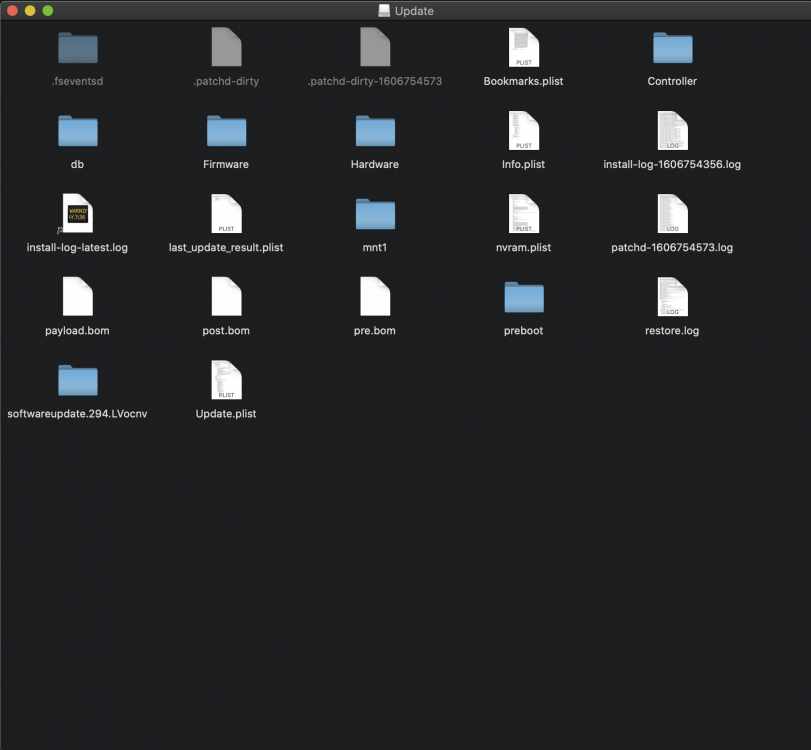Select the Update.plist file icon
The height and width of the screenshot is (750, 811).
[x=227, y=380]
